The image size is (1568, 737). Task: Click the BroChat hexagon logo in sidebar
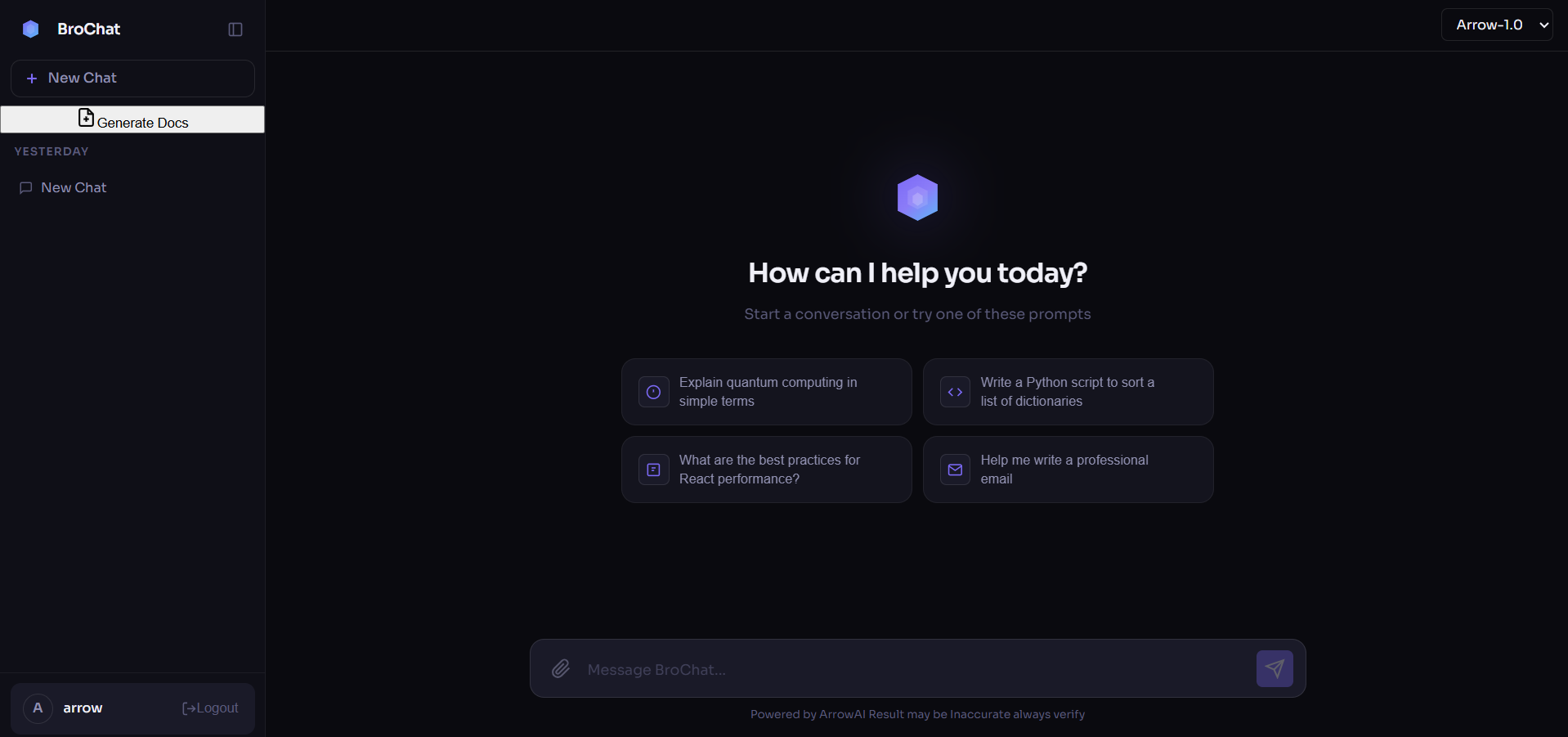coord(31,29)
